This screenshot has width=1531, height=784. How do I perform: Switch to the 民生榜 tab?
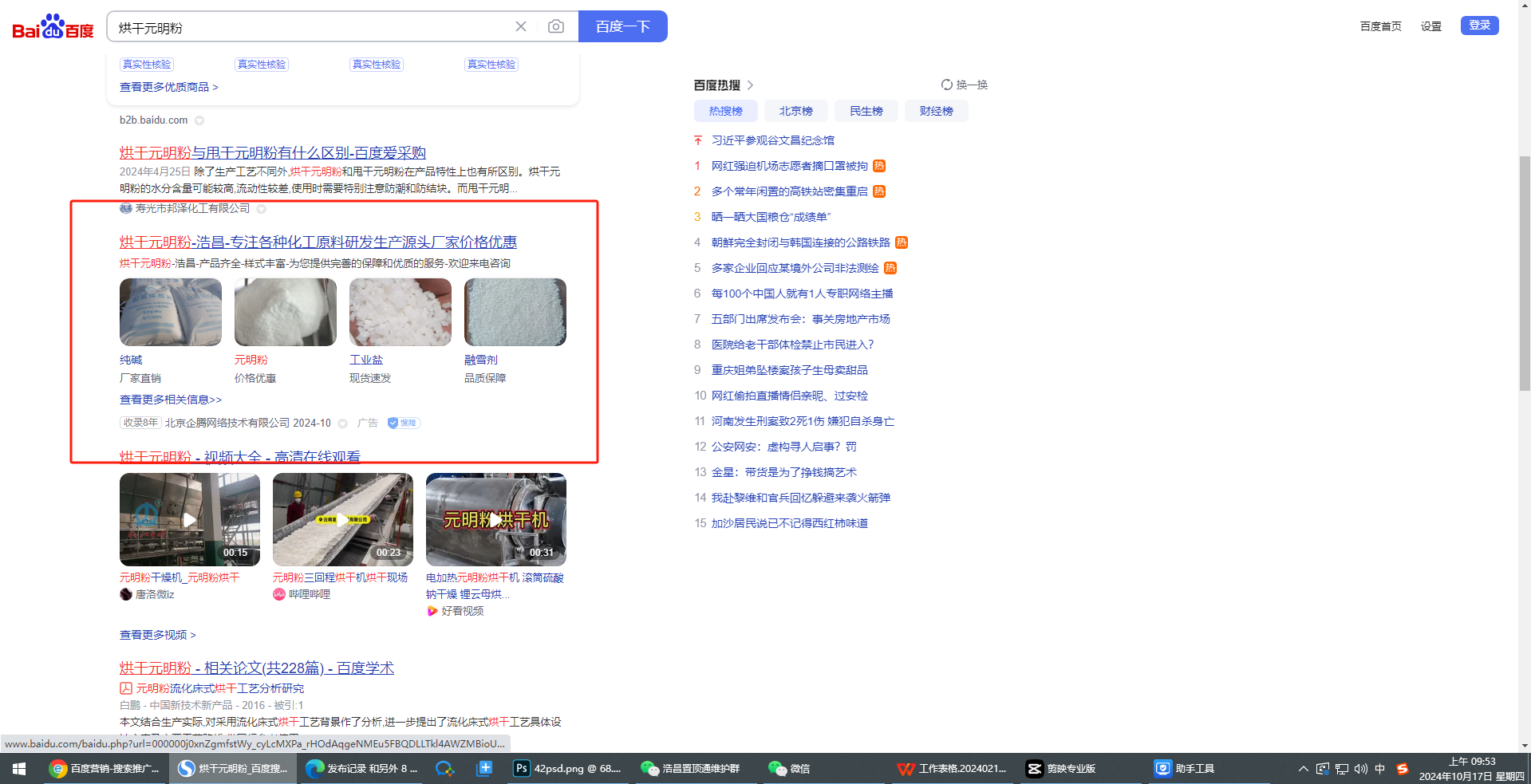pos(866,111)
